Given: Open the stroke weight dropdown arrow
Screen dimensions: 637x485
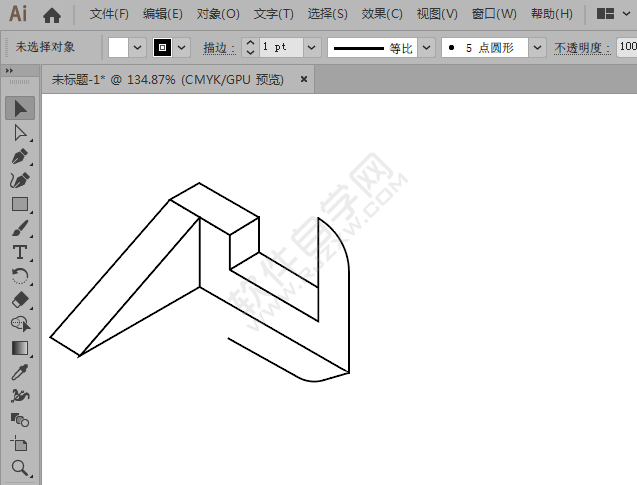Looking at the screenshot, I should pyautogui.click(x=311, y=47).
